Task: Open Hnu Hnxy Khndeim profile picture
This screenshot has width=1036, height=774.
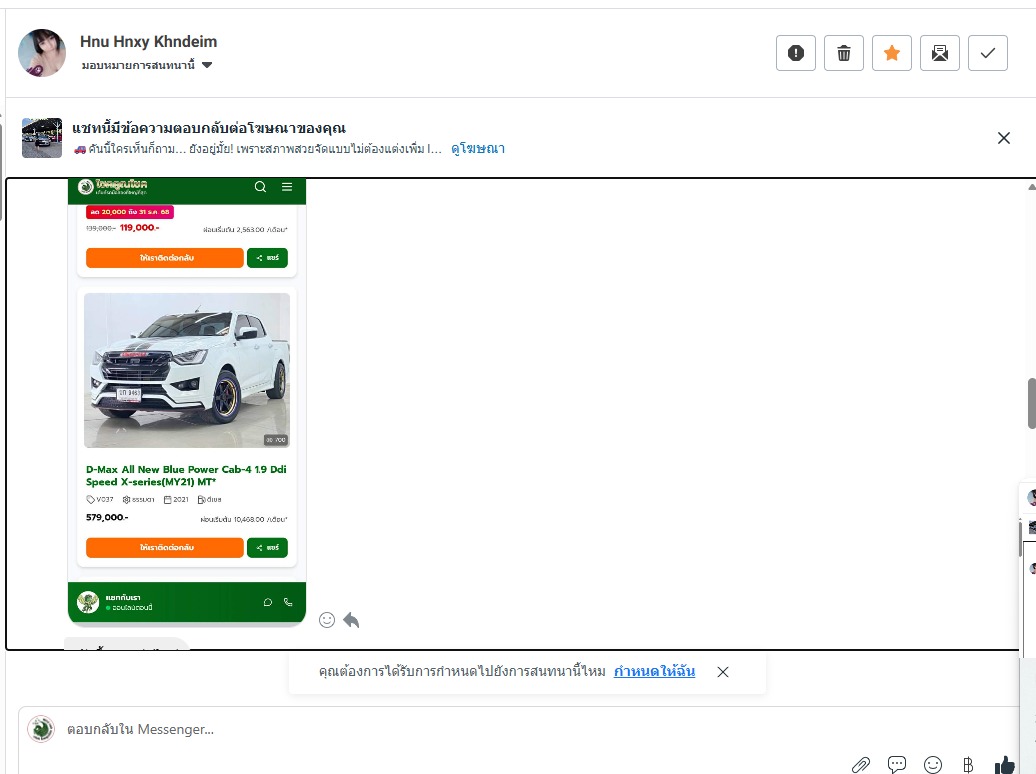Action: 42,53
